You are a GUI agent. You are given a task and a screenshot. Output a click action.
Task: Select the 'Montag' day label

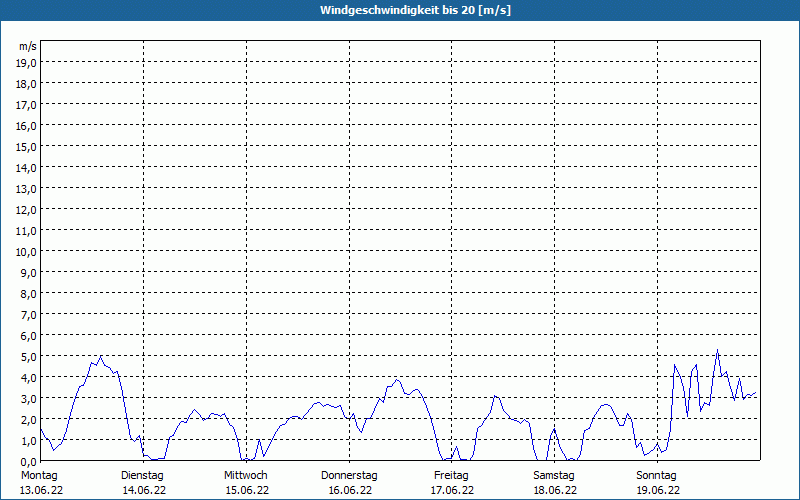pos(39,476)
